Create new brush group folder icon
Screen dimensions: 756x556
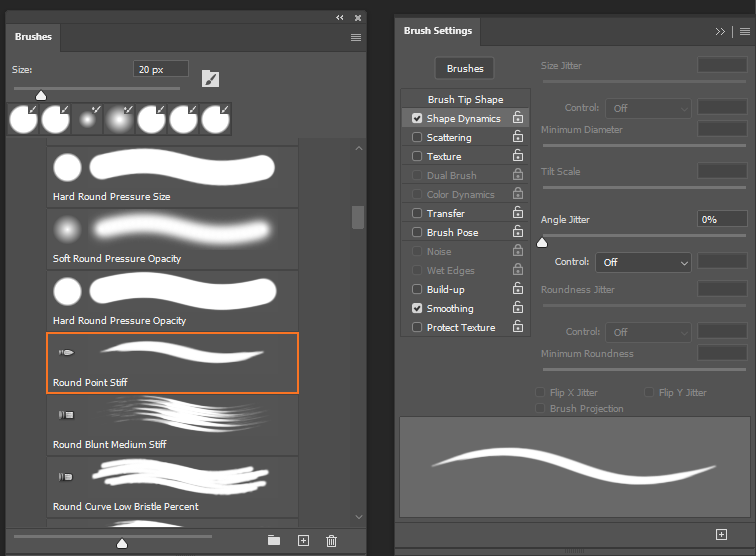[274, 540]
